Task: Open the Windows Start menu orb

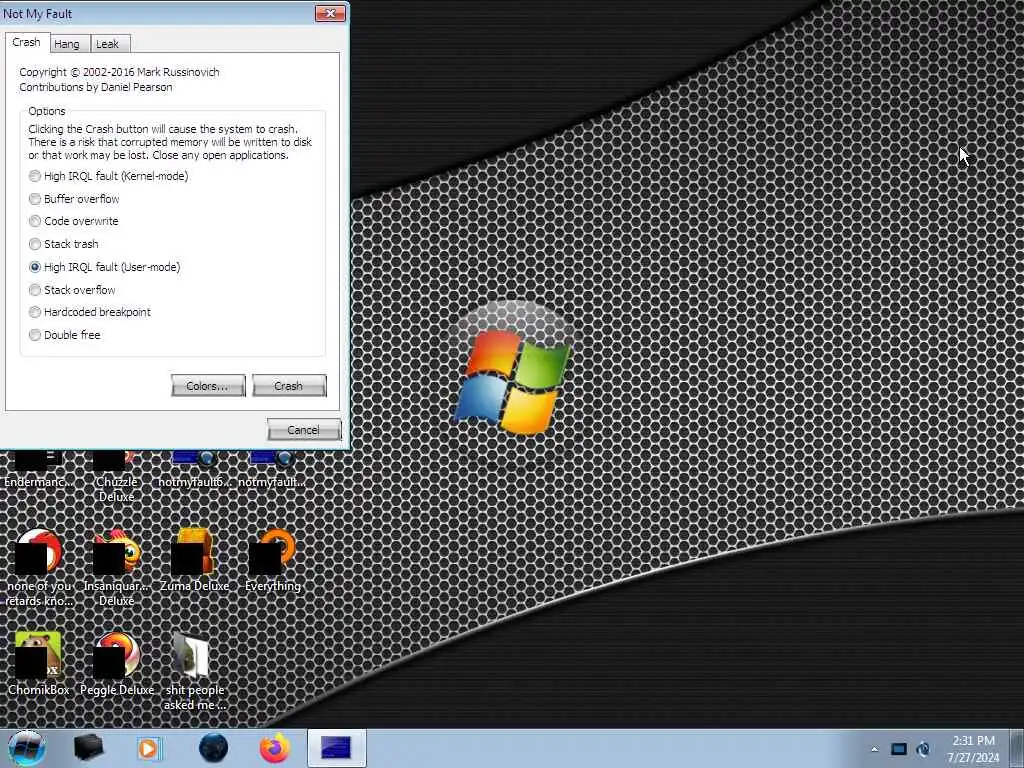Action: click(x=26, y=748)
